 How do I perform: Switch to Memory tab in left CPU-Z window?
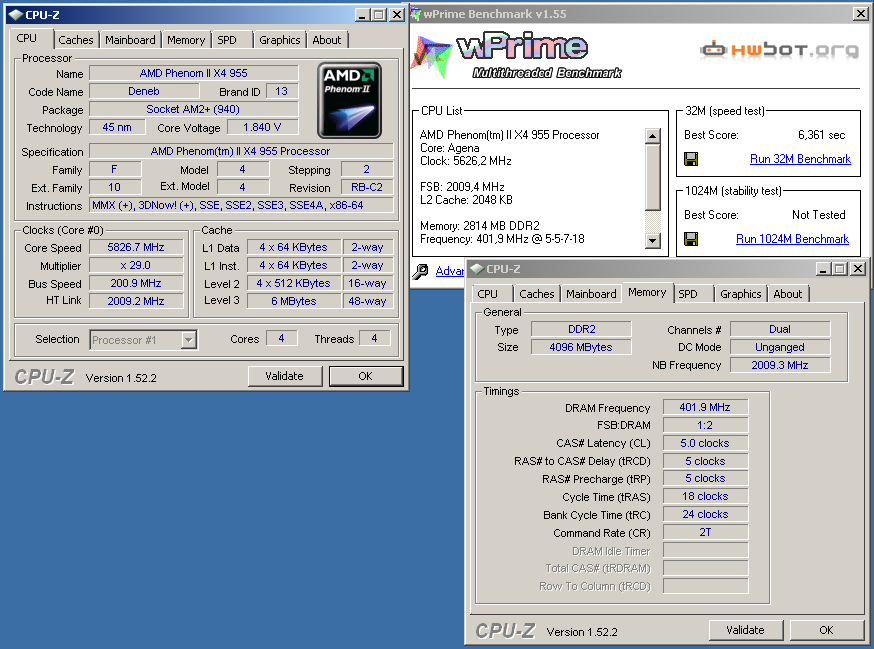[186, 40]
